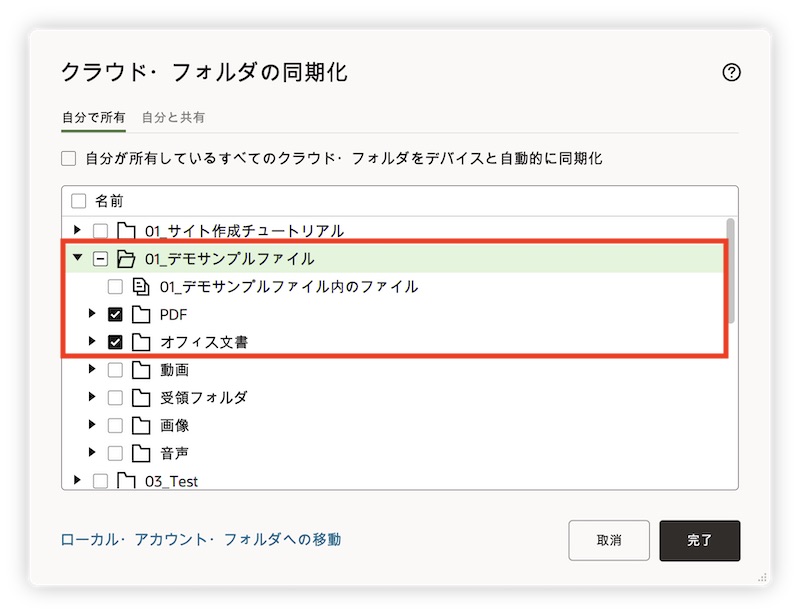Expand the 01_サイト作成チュートリアル folder
Screen dimensions: 800x615
78,231
